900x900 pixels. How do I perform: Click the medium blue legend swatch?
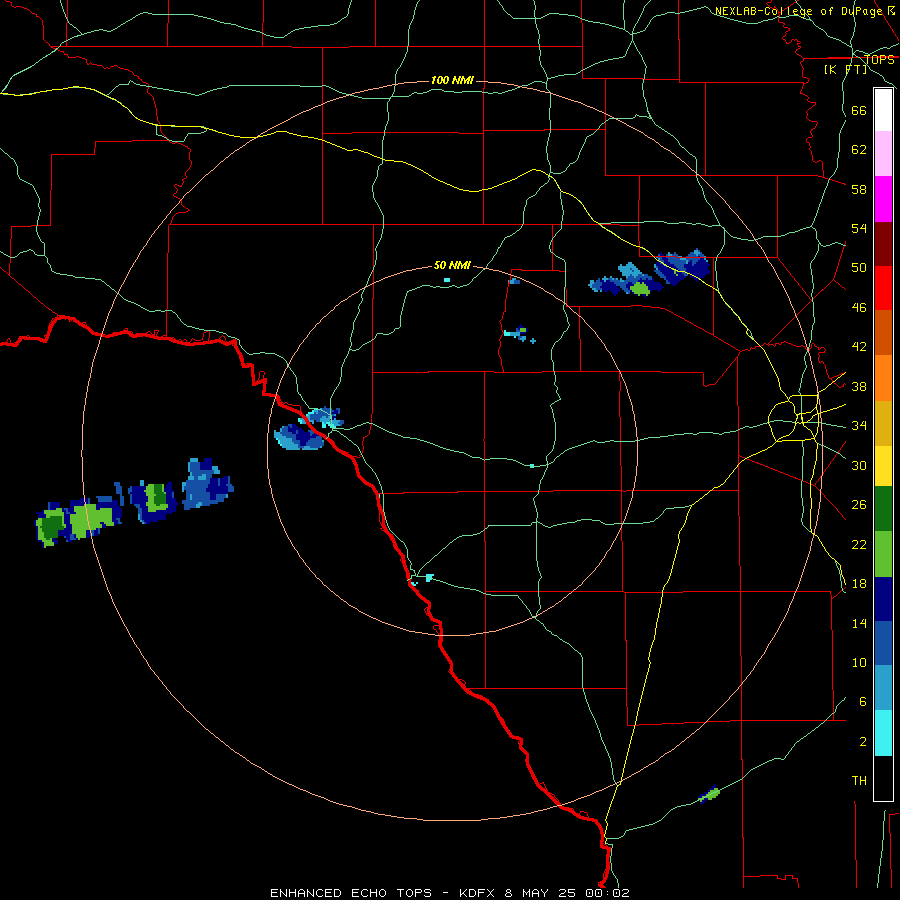pos(883,643)
